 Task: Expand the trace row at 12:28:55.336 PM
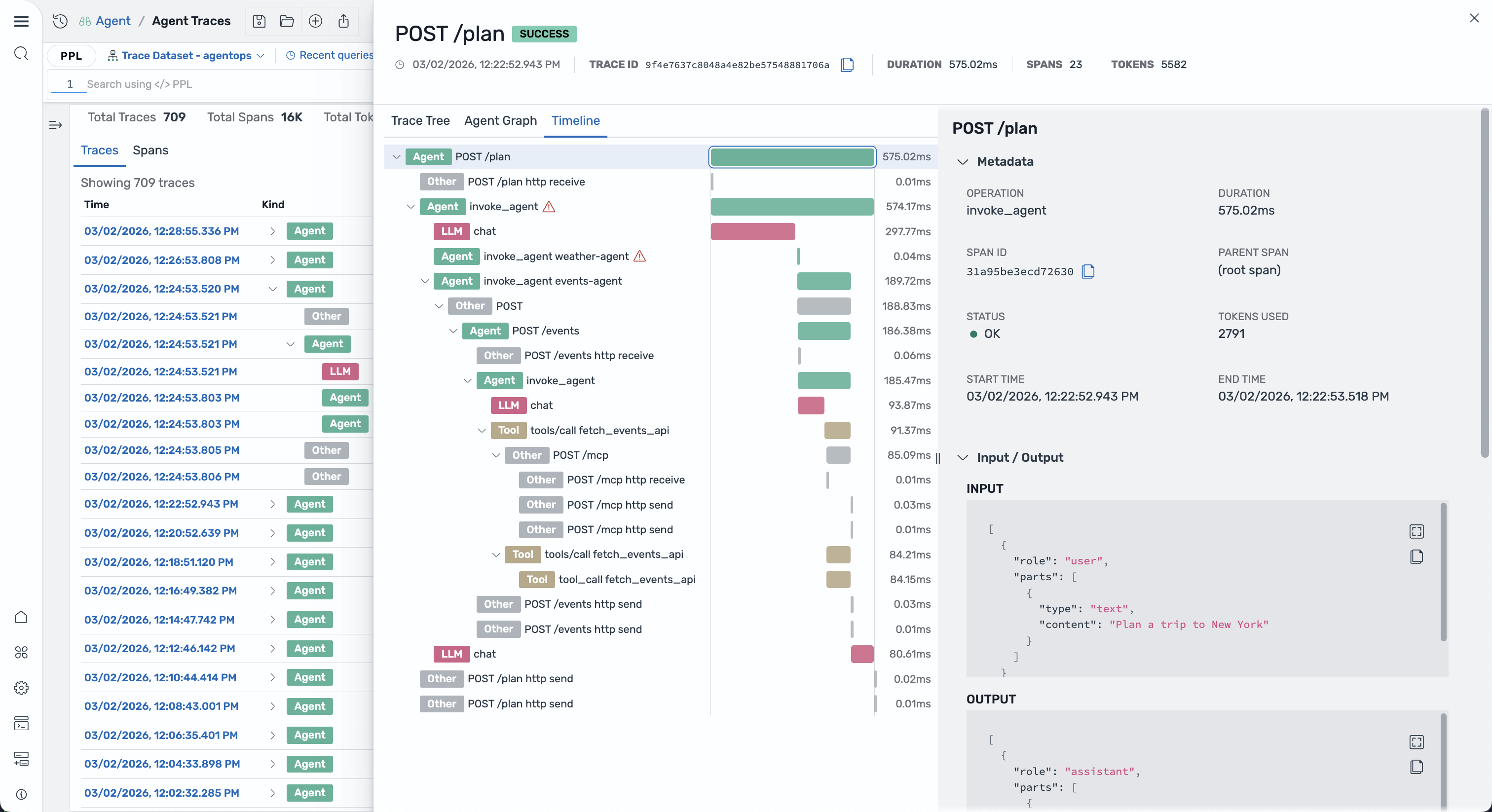pos(272,231)
